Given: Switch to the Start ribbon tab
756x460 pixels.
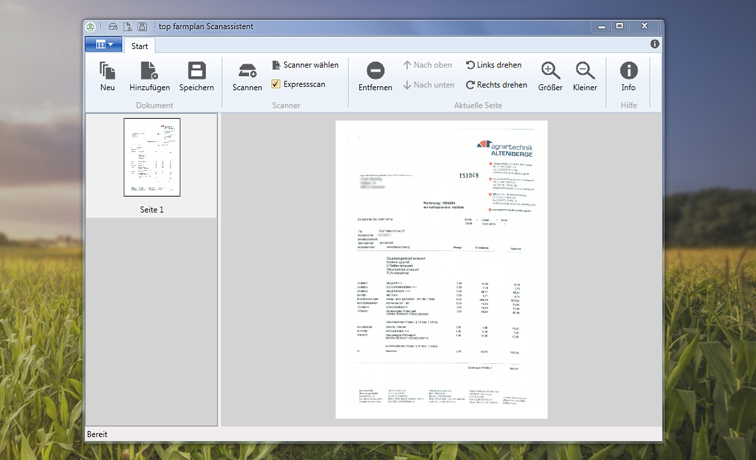Looking at the screenshot, I should (140, 46).
